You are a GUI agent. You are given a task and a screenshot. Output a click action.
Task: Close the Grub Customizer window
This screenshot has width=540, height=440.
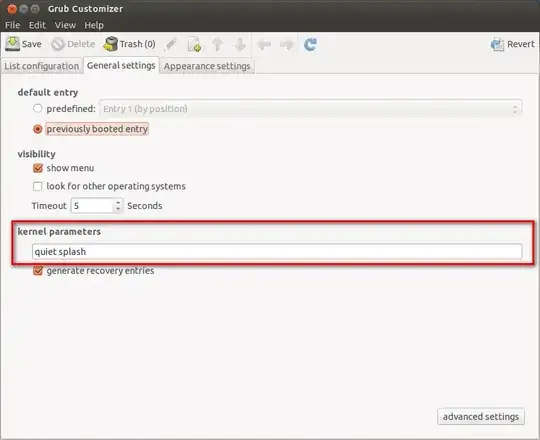pos(12,9)
